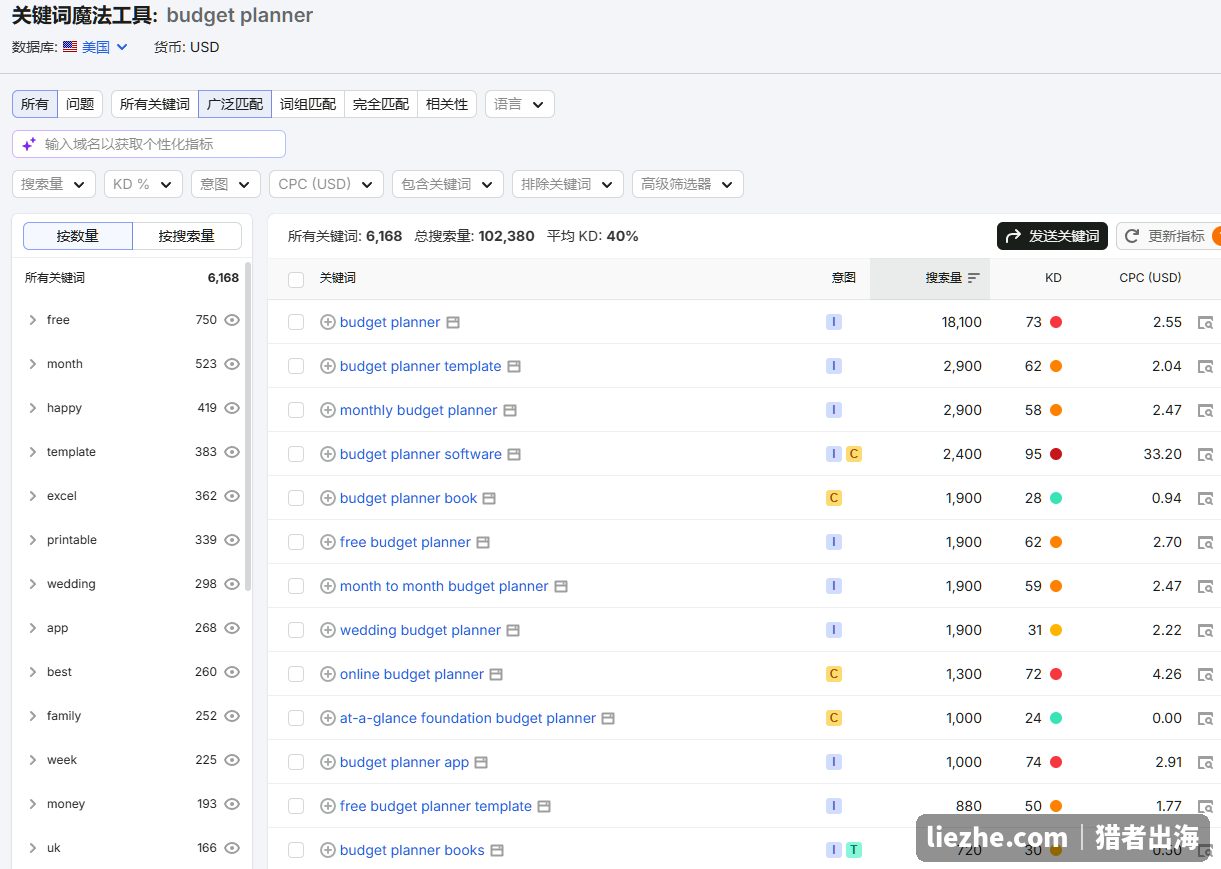This screenshot has height=869, width=1221.
Task: Toggle eye visibility for 'money' group
Action: tap(232, 804)
